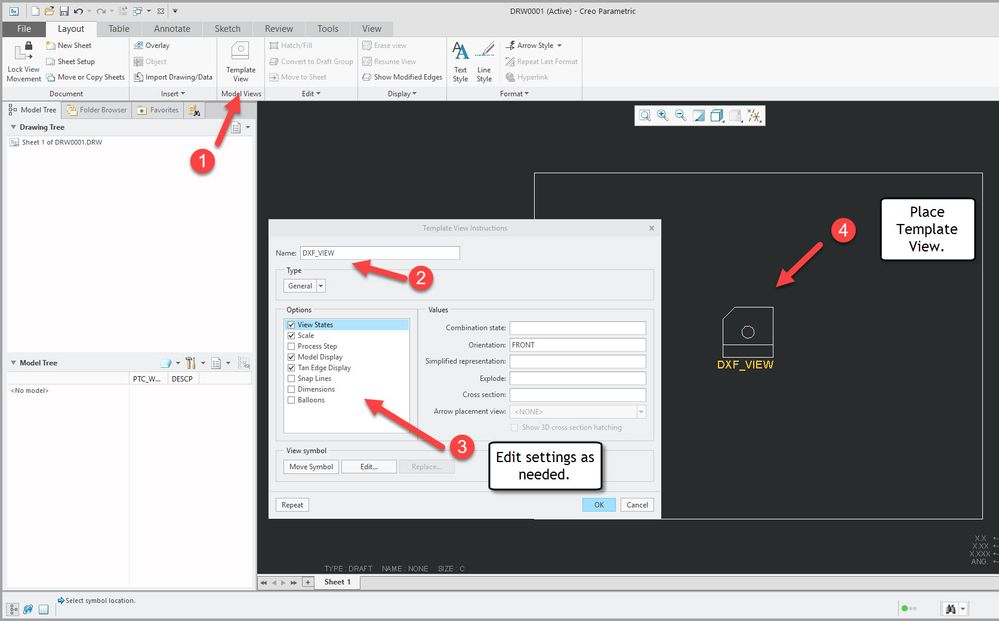Click the Zoom Out magnifier icon
This screenshot has width=999, height=621.
(680, 115)
